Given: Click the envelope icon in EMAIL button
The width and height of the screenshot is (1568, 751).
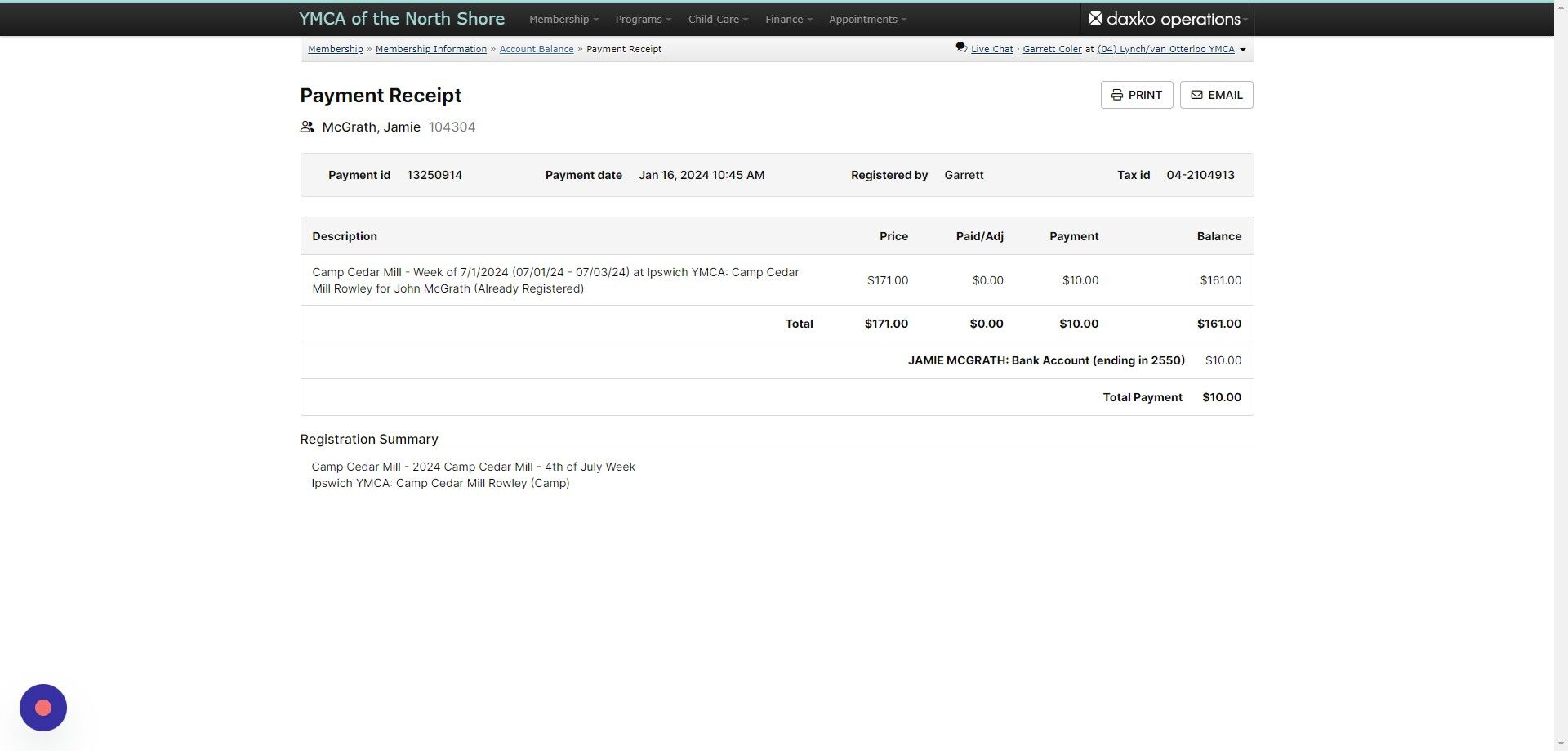Looking at the screenshot, I should tap(1196, 95).
